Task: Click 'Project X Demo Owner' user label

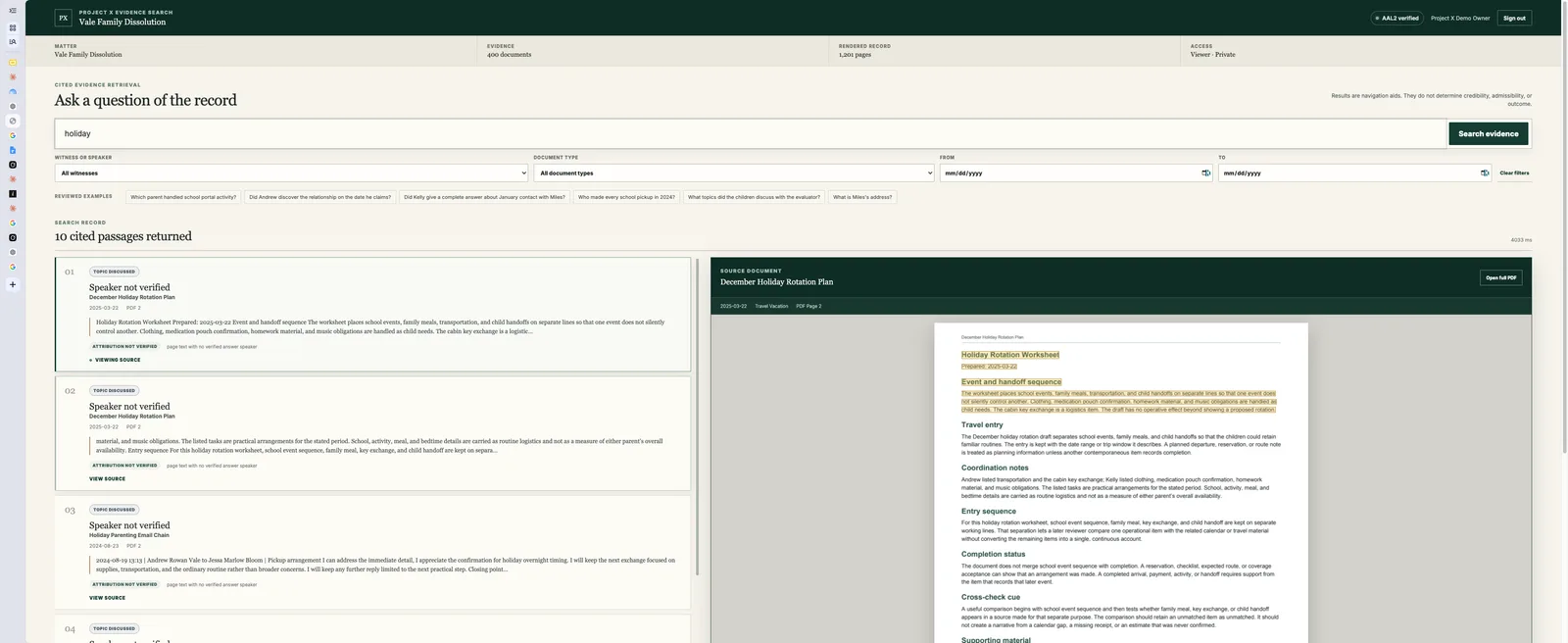Action: (1460, 18)
